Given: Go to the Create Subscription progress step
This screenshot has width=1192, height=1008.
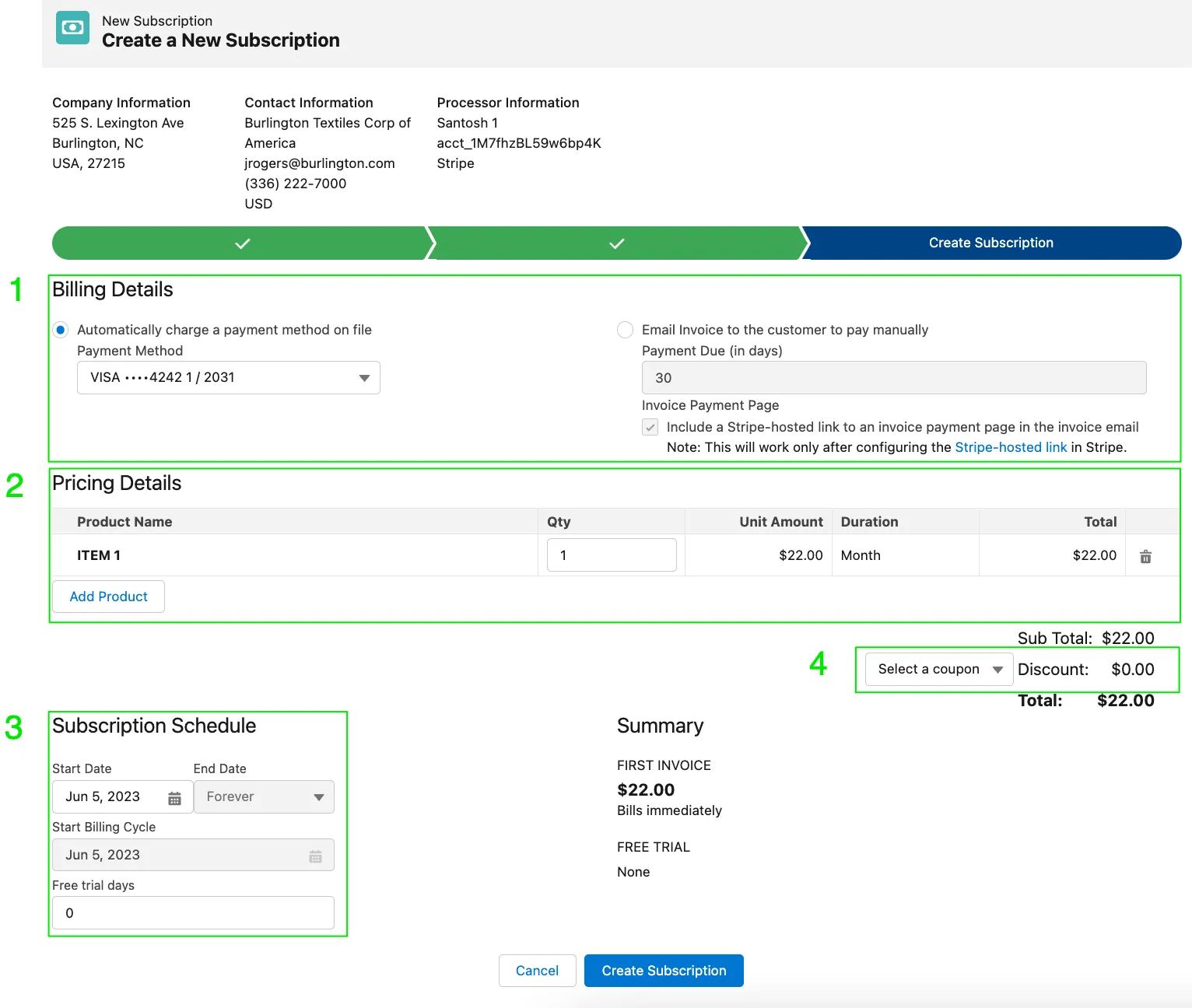Looking at the screenshot, I should coord(991,243).
